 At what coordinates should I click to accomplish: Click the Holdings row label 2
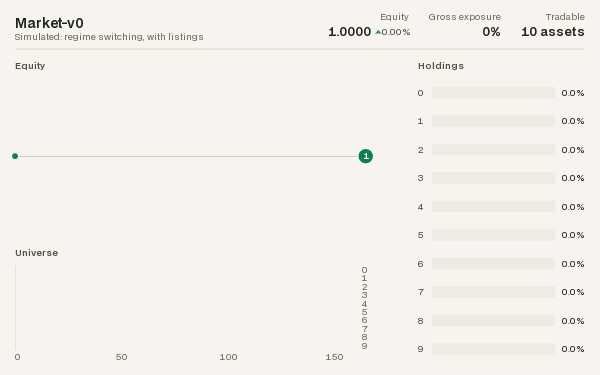(x=421, y=150)
